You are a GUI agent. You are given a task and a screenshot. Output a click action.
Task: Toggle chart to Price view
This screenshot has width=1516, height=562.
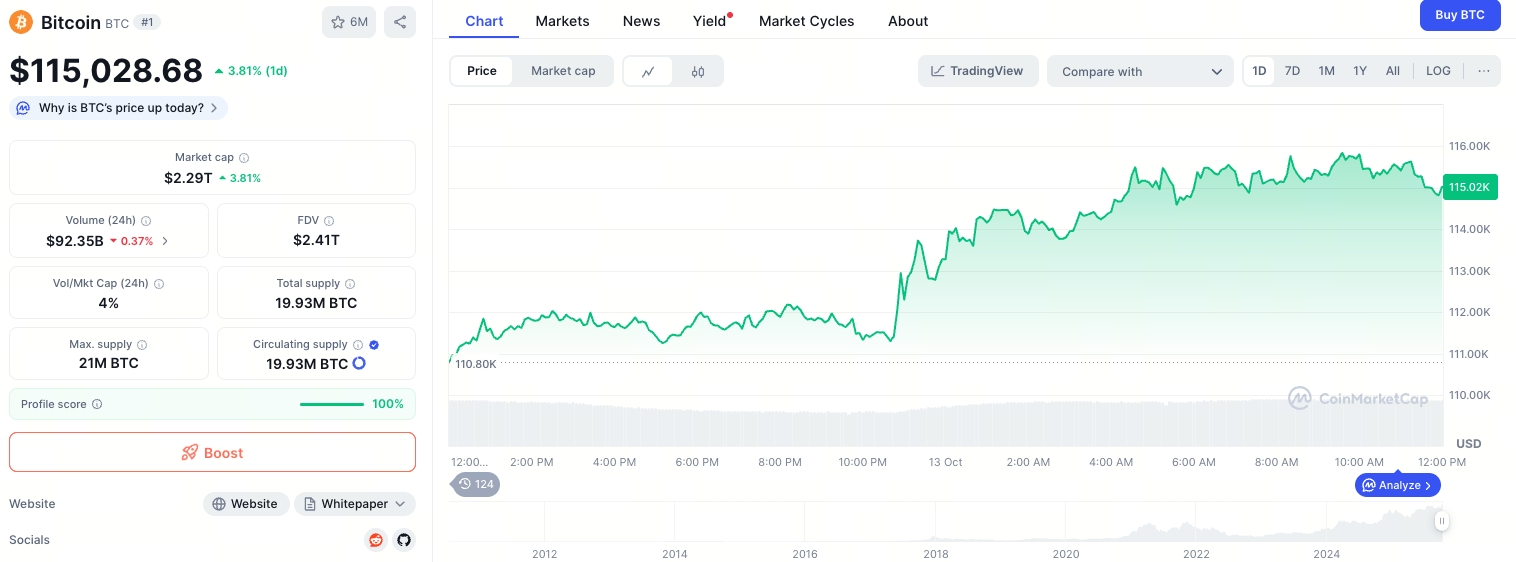click(482, 71)
